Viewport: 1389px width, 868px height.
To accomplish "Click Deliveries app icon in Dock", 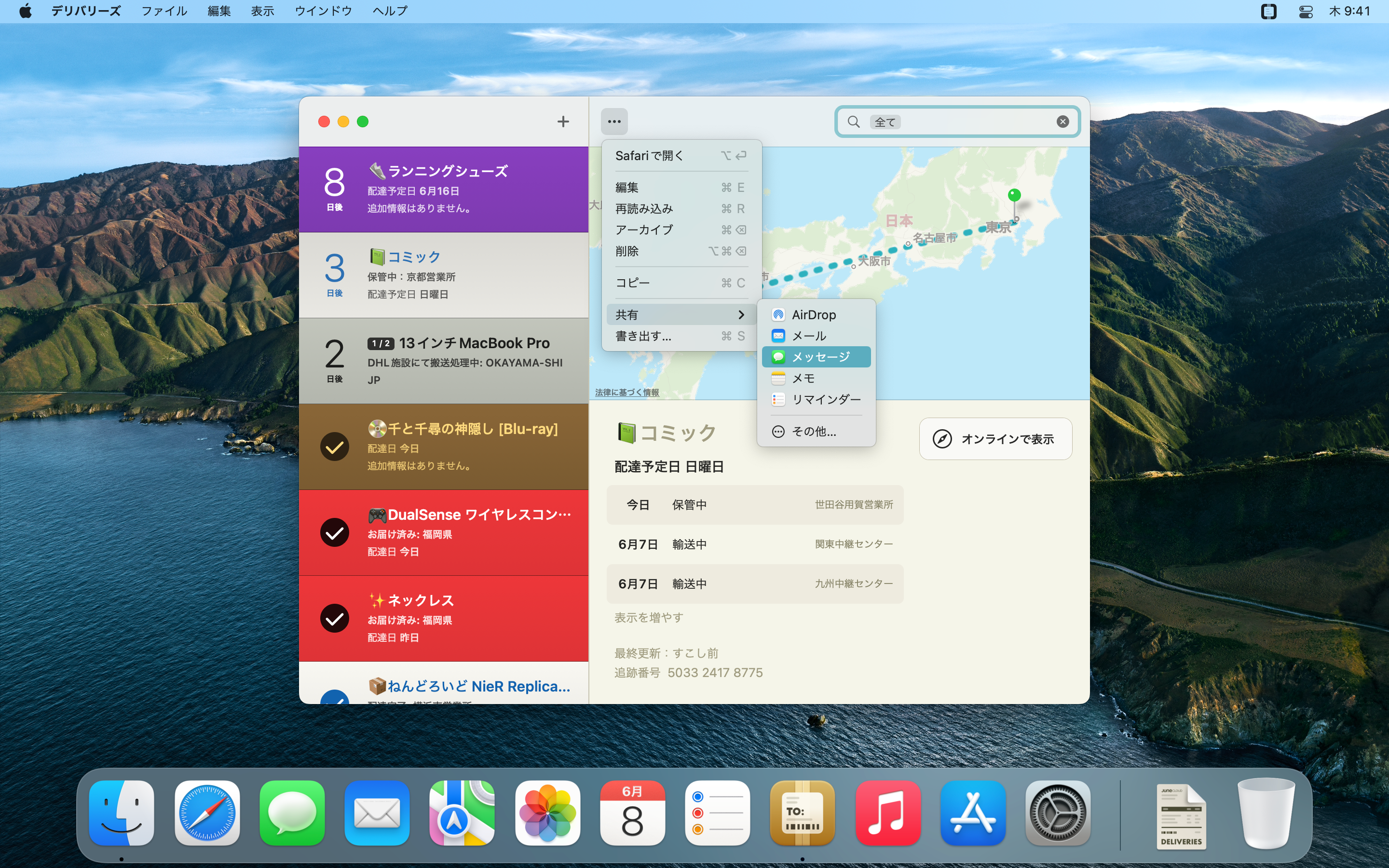I will 803,813.
